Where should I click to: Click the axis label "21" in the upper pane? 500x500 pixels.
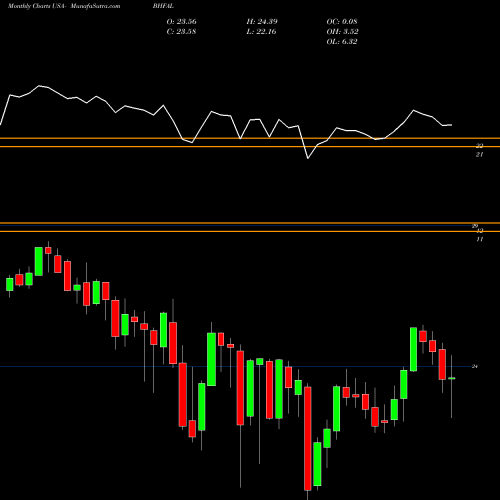[x=479, y=155]
